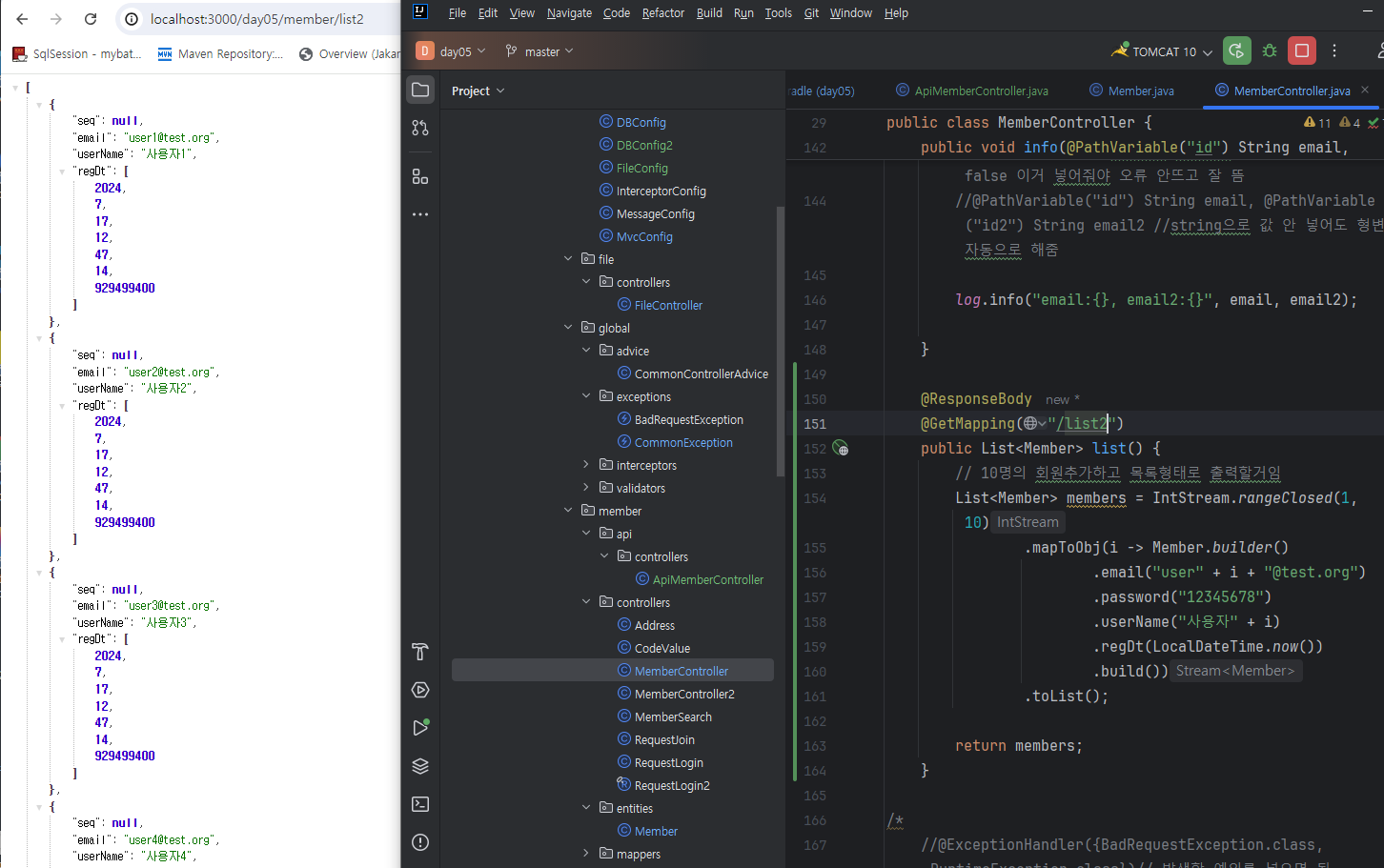
Task: Open the Problems tool window icon
Action: (420, 842)
